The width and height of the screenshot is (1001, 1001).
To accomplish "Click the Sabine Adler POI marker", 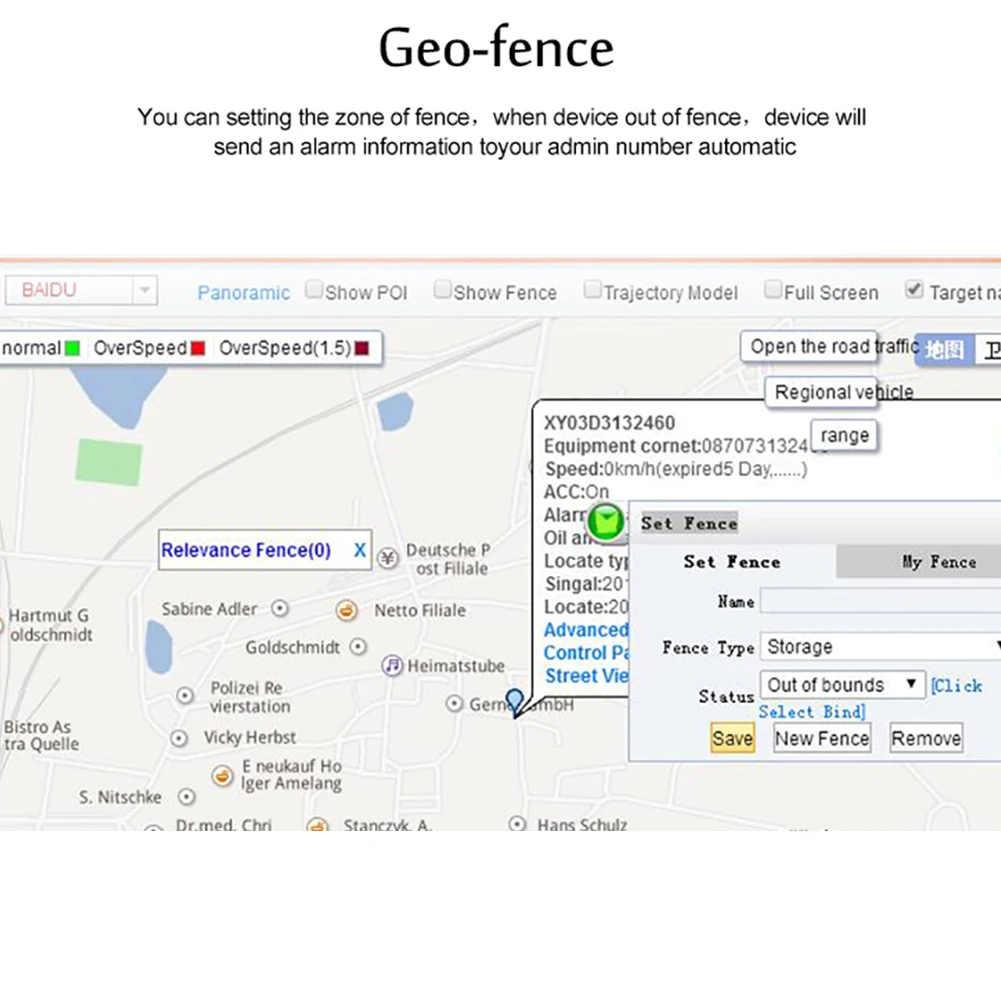I will [280, 608].
